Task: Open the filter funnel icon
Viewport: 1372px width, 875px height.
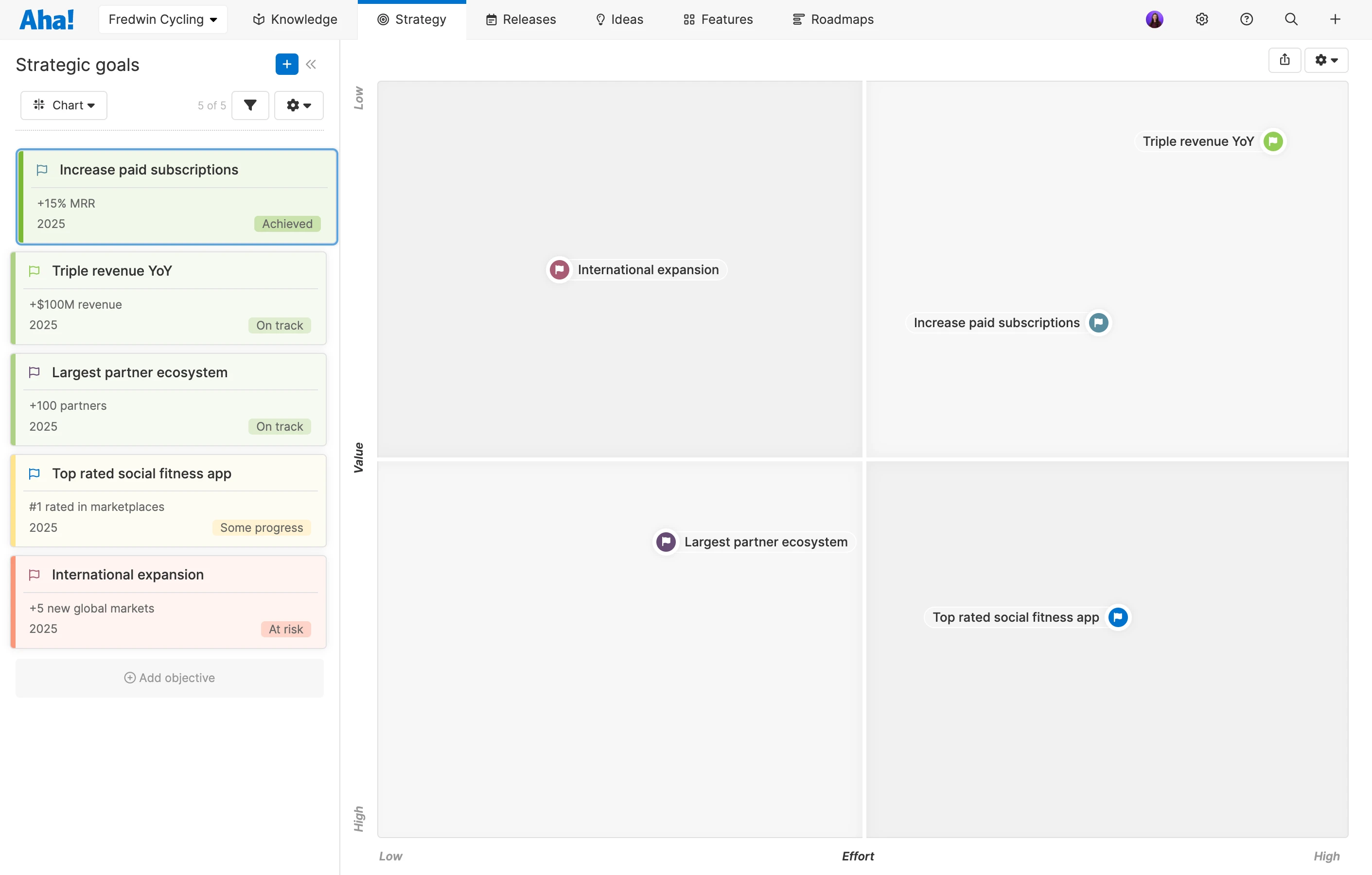Action: [250, 105]
